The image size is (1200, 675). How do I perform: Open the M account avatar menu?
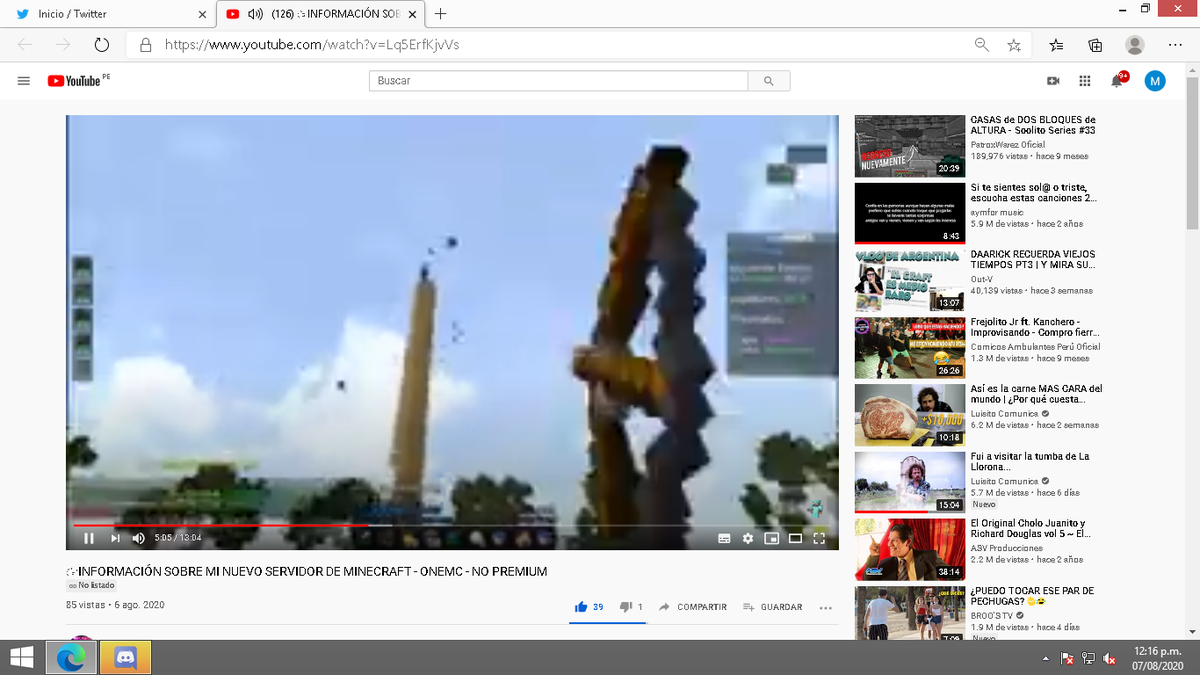click(1155, 81)
